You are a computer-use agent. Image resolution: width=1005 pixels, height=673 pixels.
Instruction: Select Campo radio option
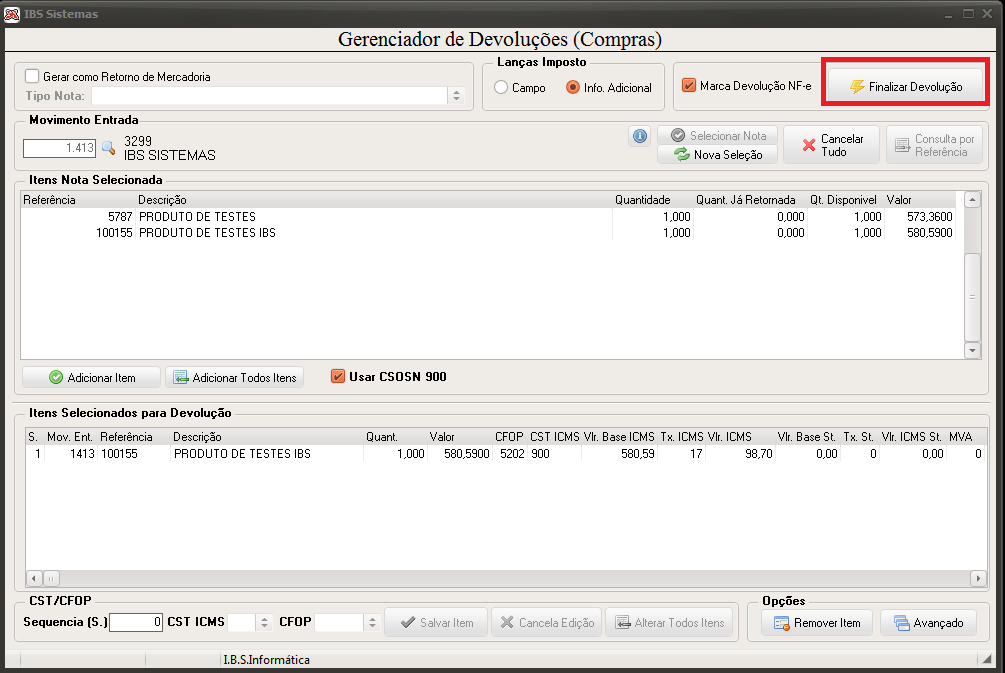coord(501,87)
